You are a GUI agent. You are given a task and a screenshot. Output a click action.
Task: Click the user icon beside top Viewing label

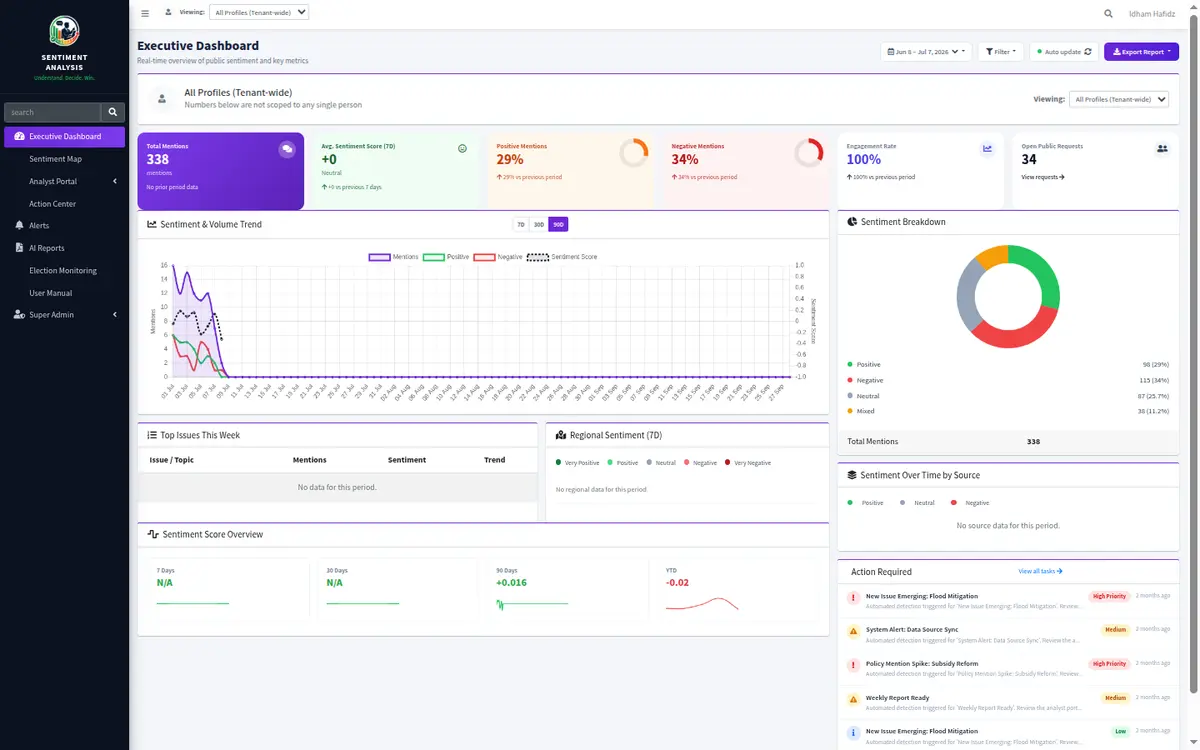(168, 13)
